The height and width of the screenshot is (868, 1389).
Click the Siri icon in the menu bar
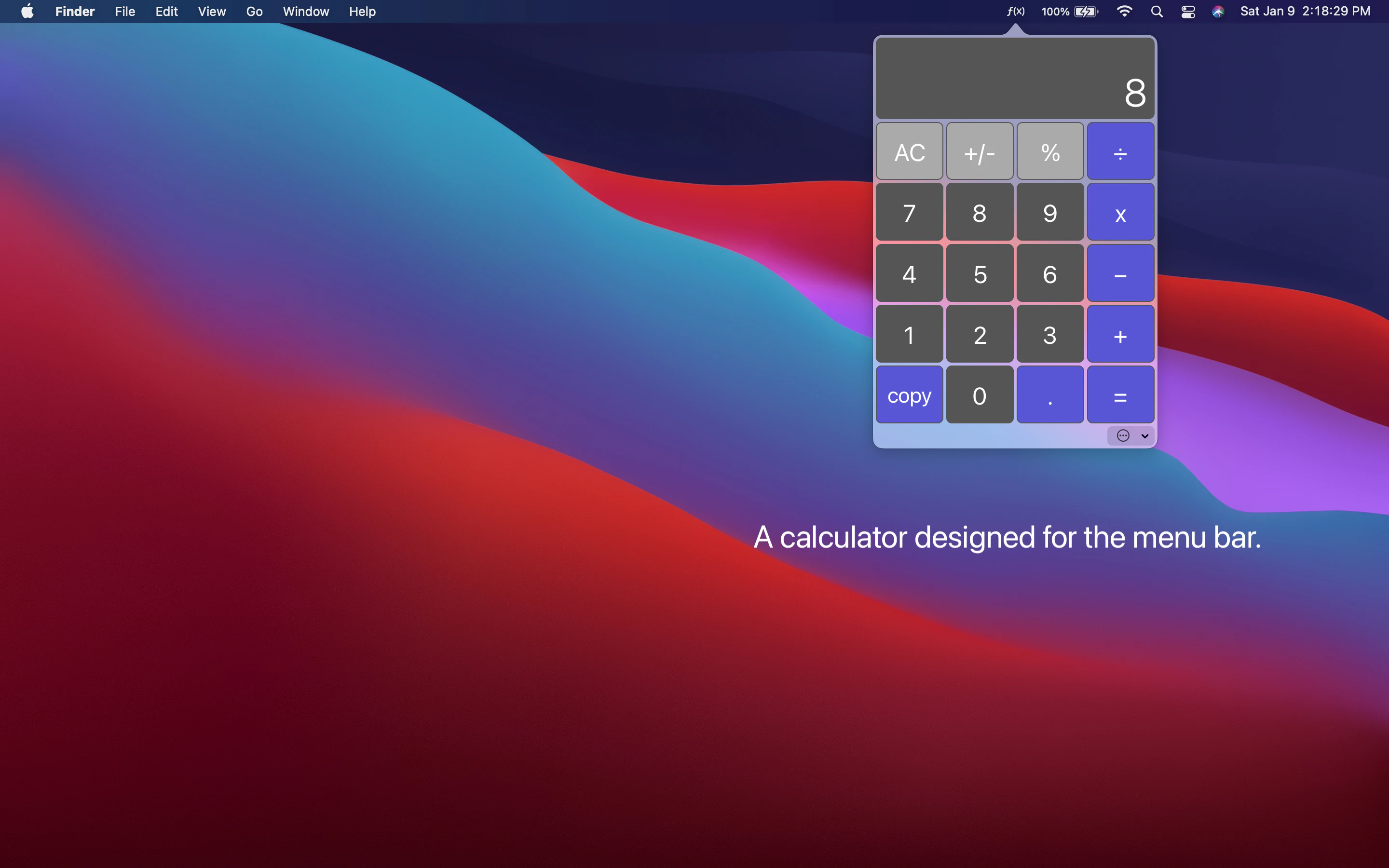(1218, 12)
